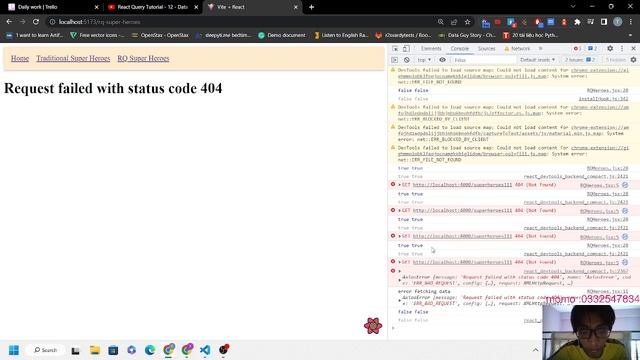Show the console sidebar icon
Screen dimensions: 640x360
[x=394, y=60]
